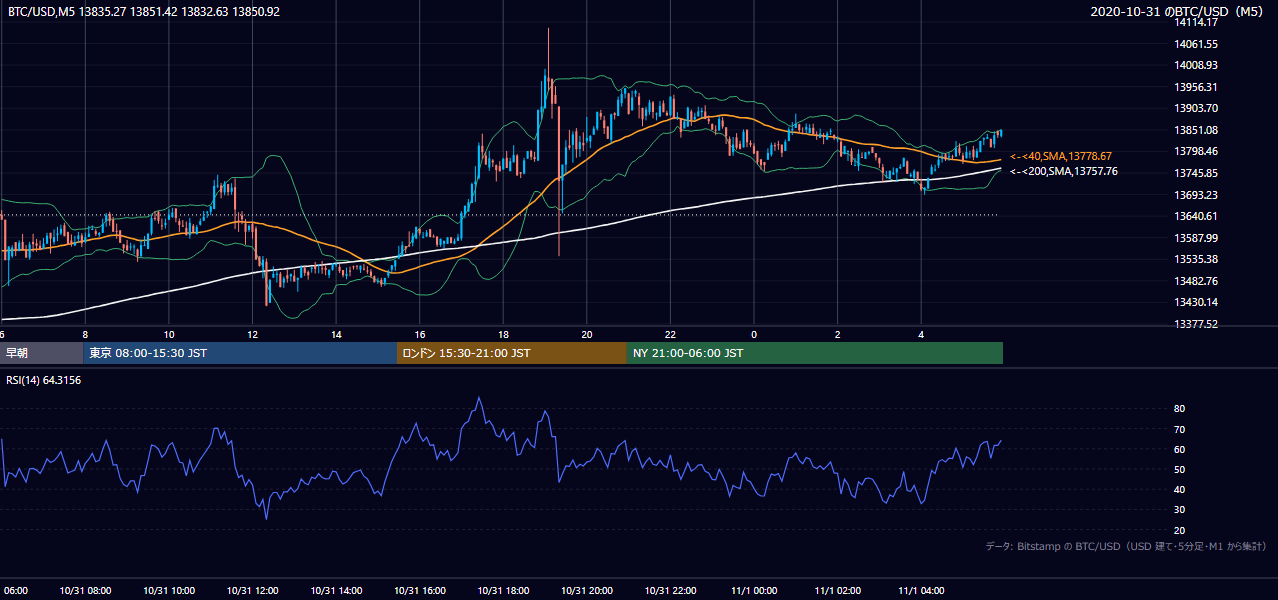The height and width of the screenshot is (600, 1278).
Task: Click the Bitstamp data source note
Action: point(1126,546)
